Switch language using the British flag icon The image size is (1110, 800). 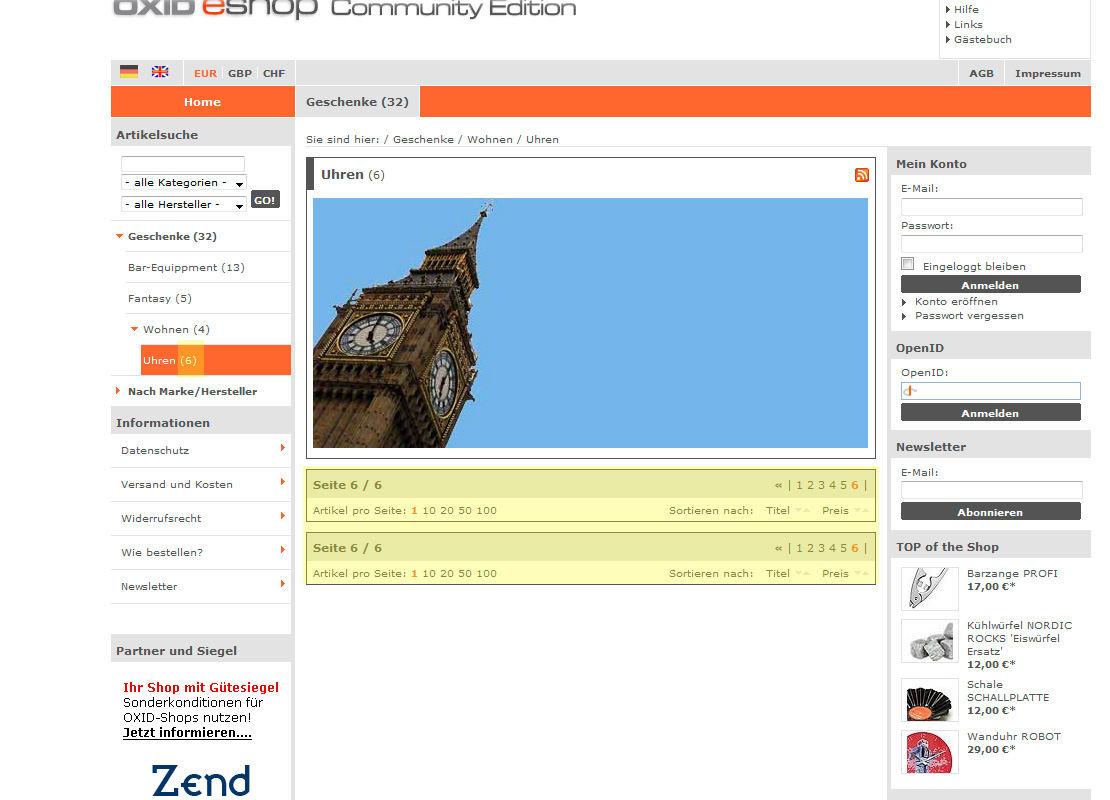tap(160, 72)
